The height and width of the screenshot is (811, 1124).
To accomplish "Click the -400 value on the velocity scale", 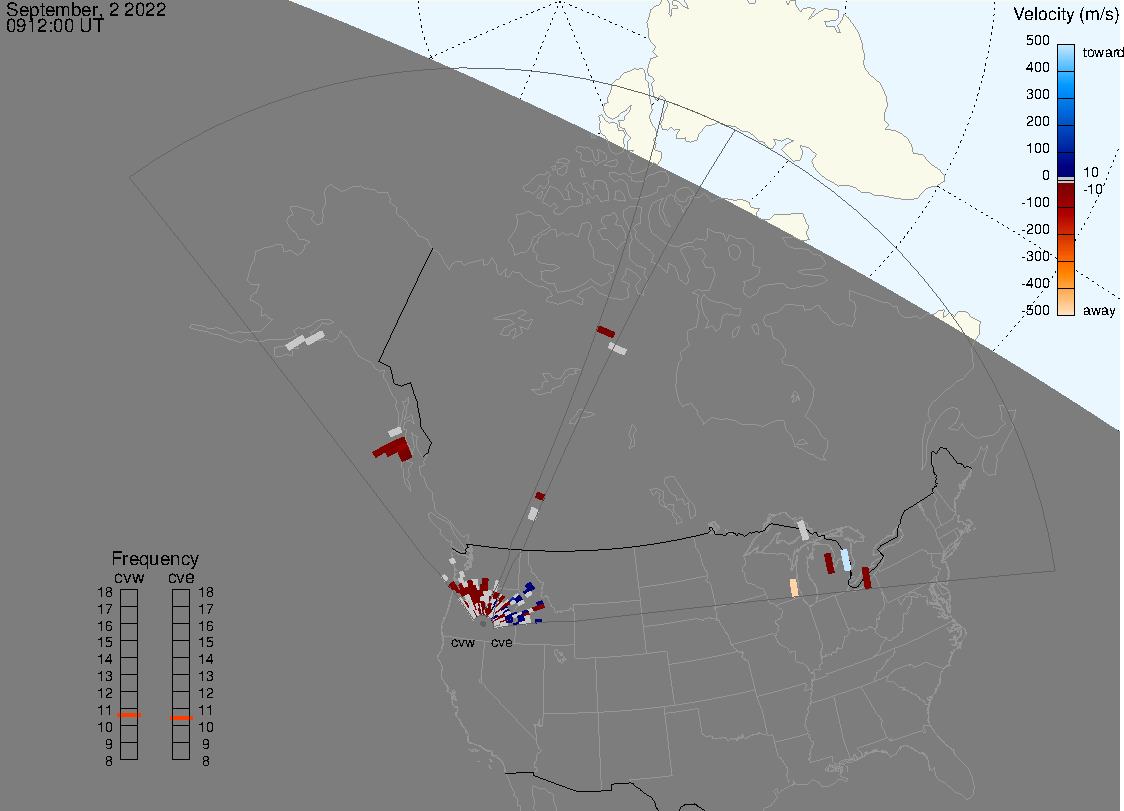I will coord(1035,283).
